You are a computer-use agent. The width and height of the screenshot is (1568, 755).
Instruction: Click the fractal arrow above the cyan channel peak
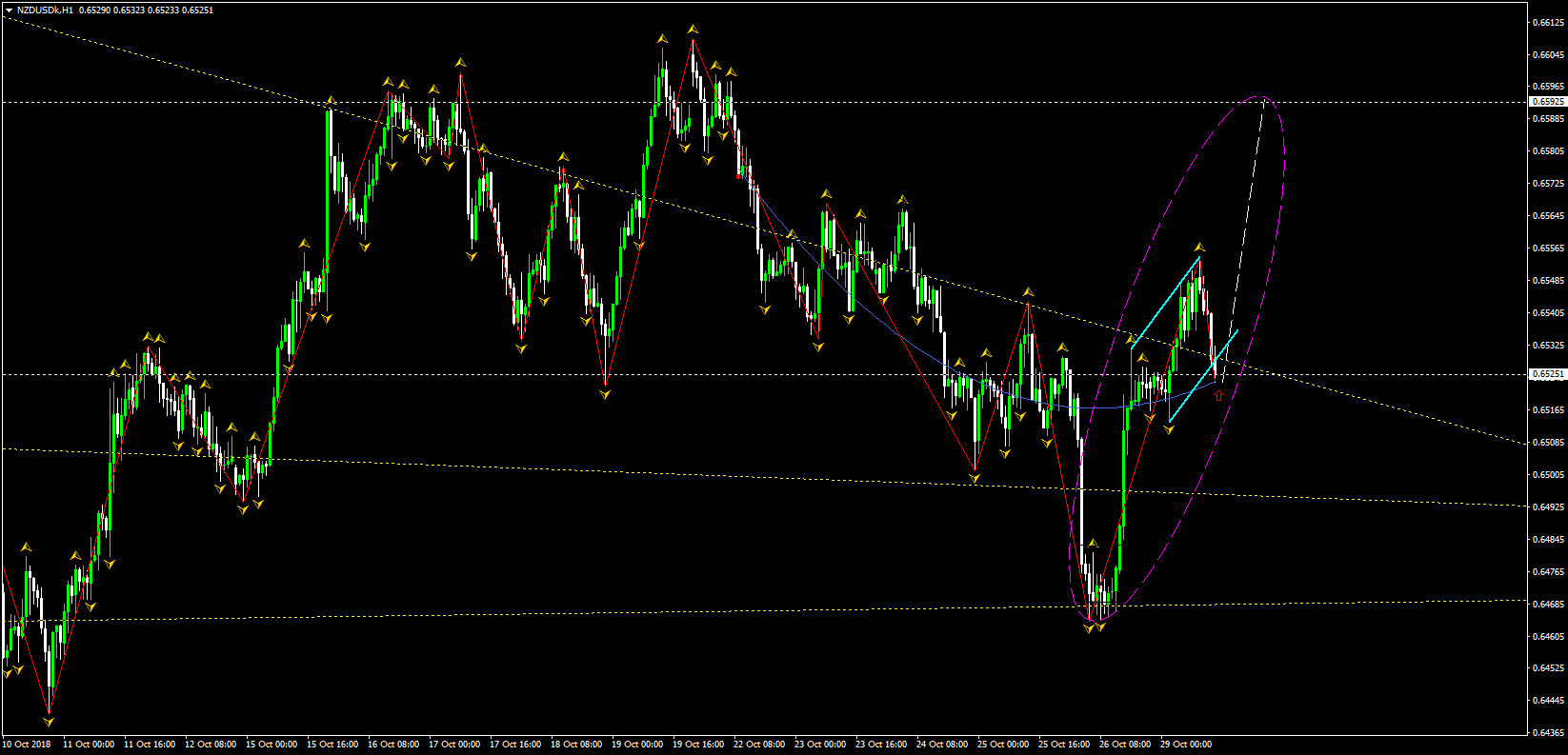tap(1199, 247)
